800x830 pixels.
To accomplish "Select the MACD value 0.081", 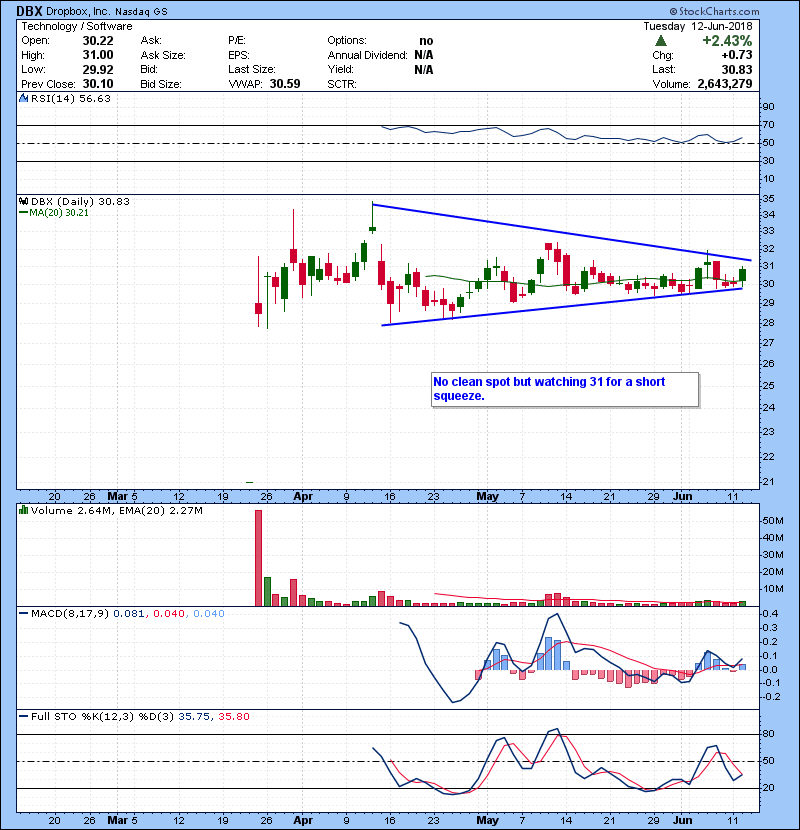I will click(x=129, y=614).
